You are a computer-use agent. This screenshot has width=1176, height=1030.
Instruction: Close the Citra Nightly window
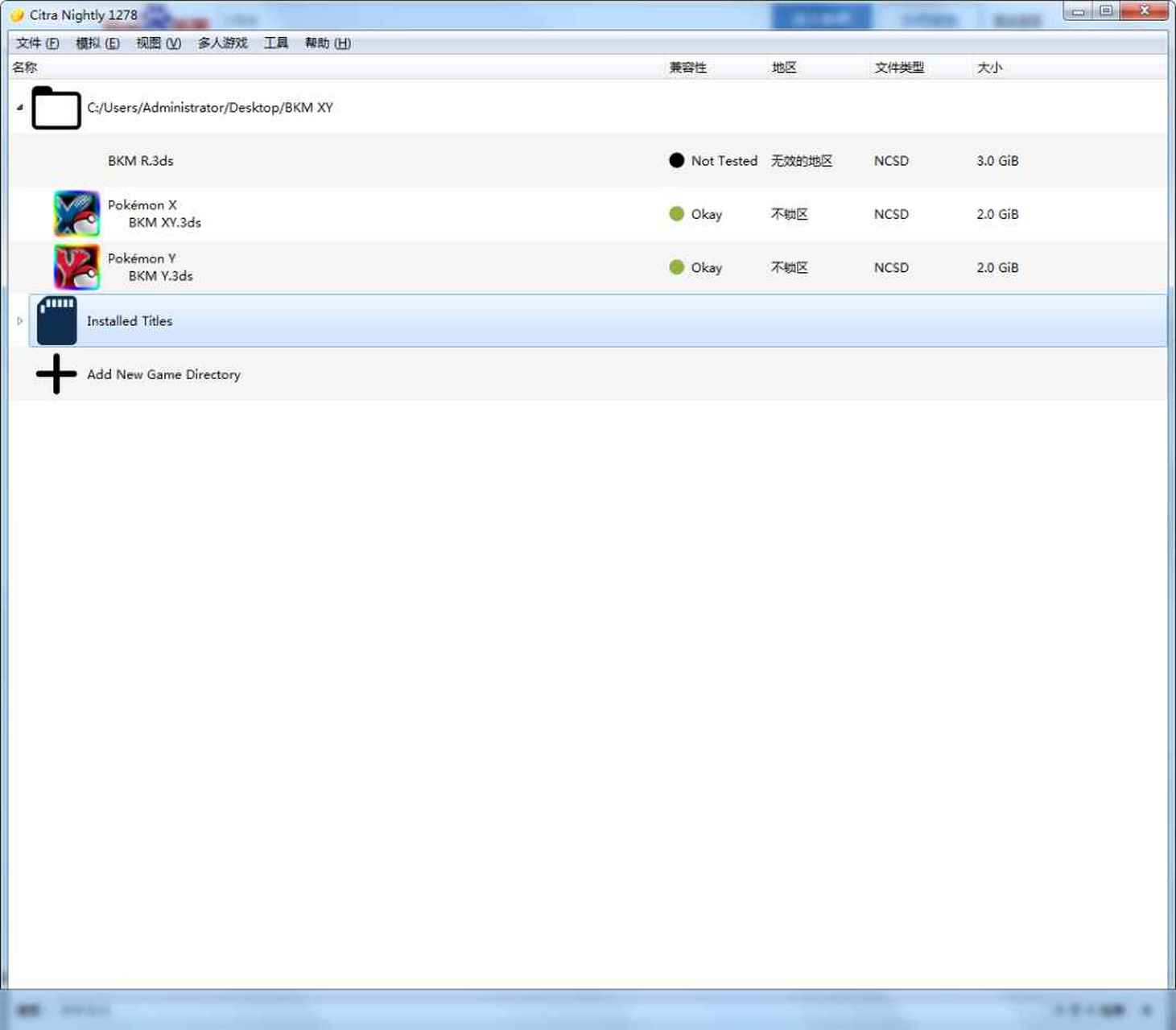pyautogui.click(x=1145, y=11)
